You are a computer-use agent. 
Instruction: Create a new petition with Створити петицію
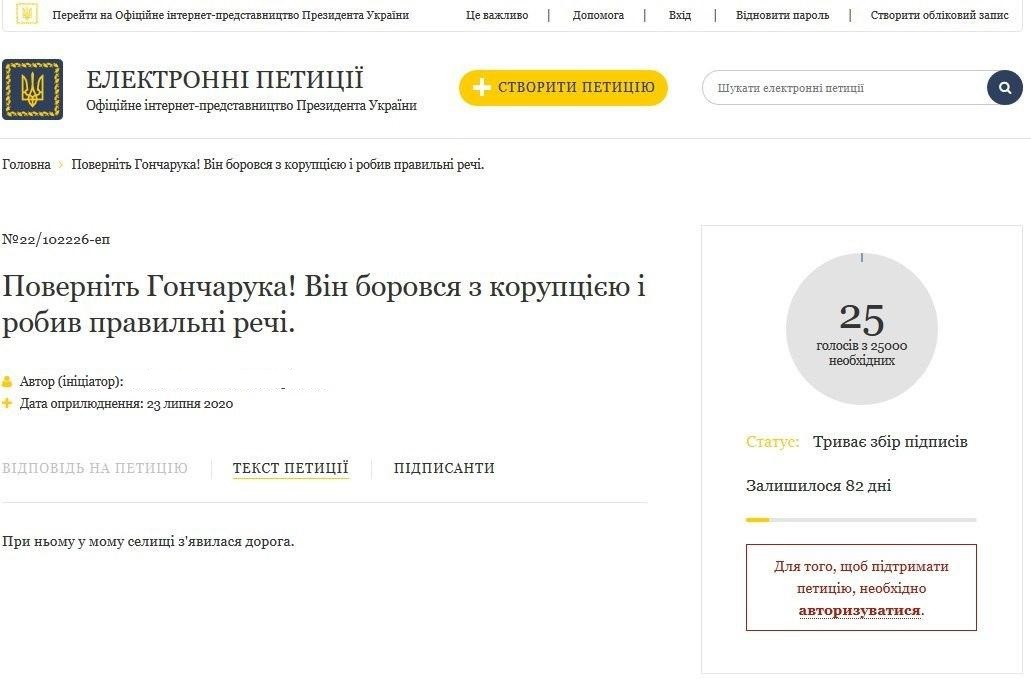pos(563,87)
